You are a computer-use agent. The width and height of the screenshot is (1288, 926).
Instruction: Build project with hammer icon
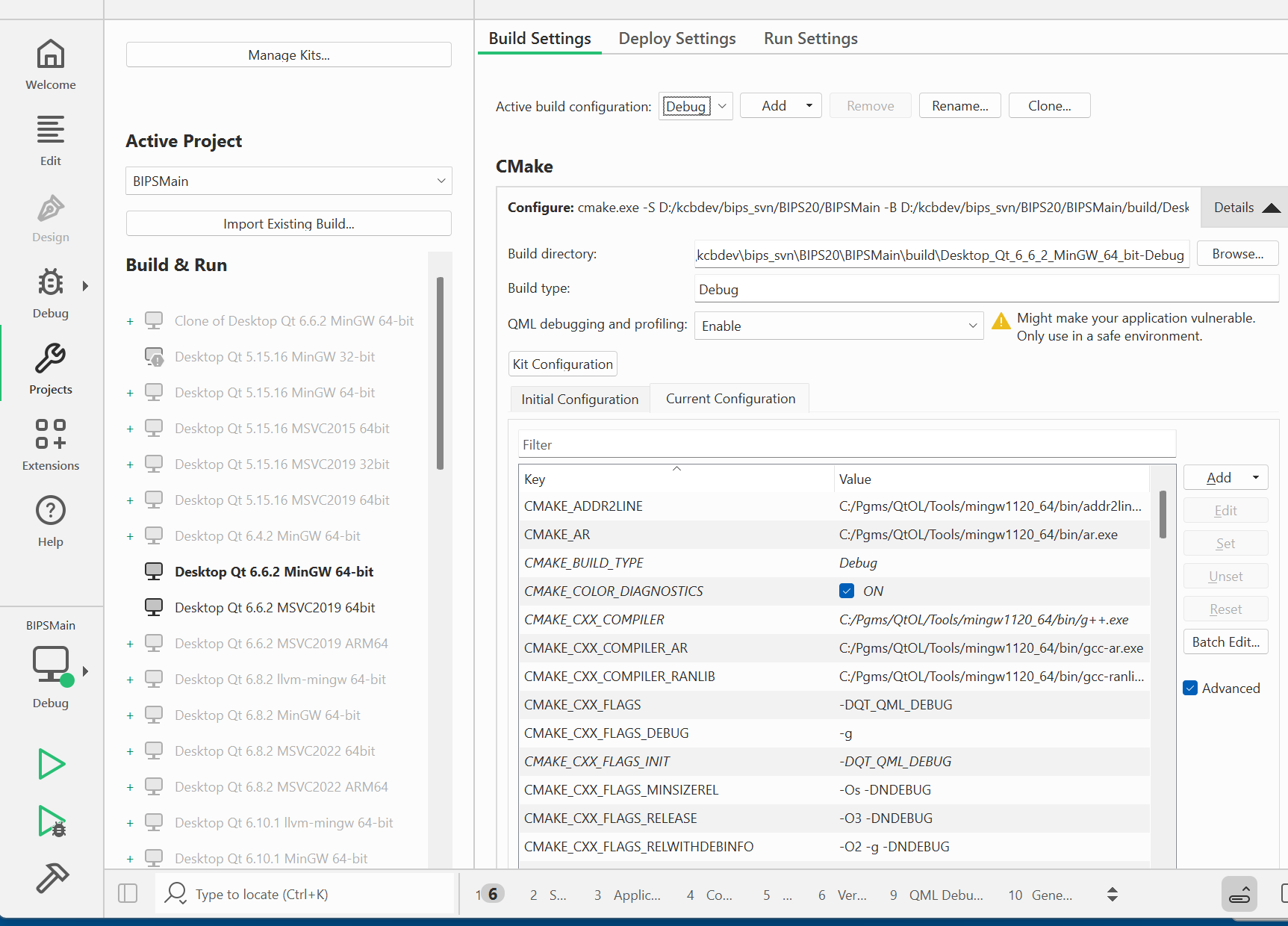52,878
